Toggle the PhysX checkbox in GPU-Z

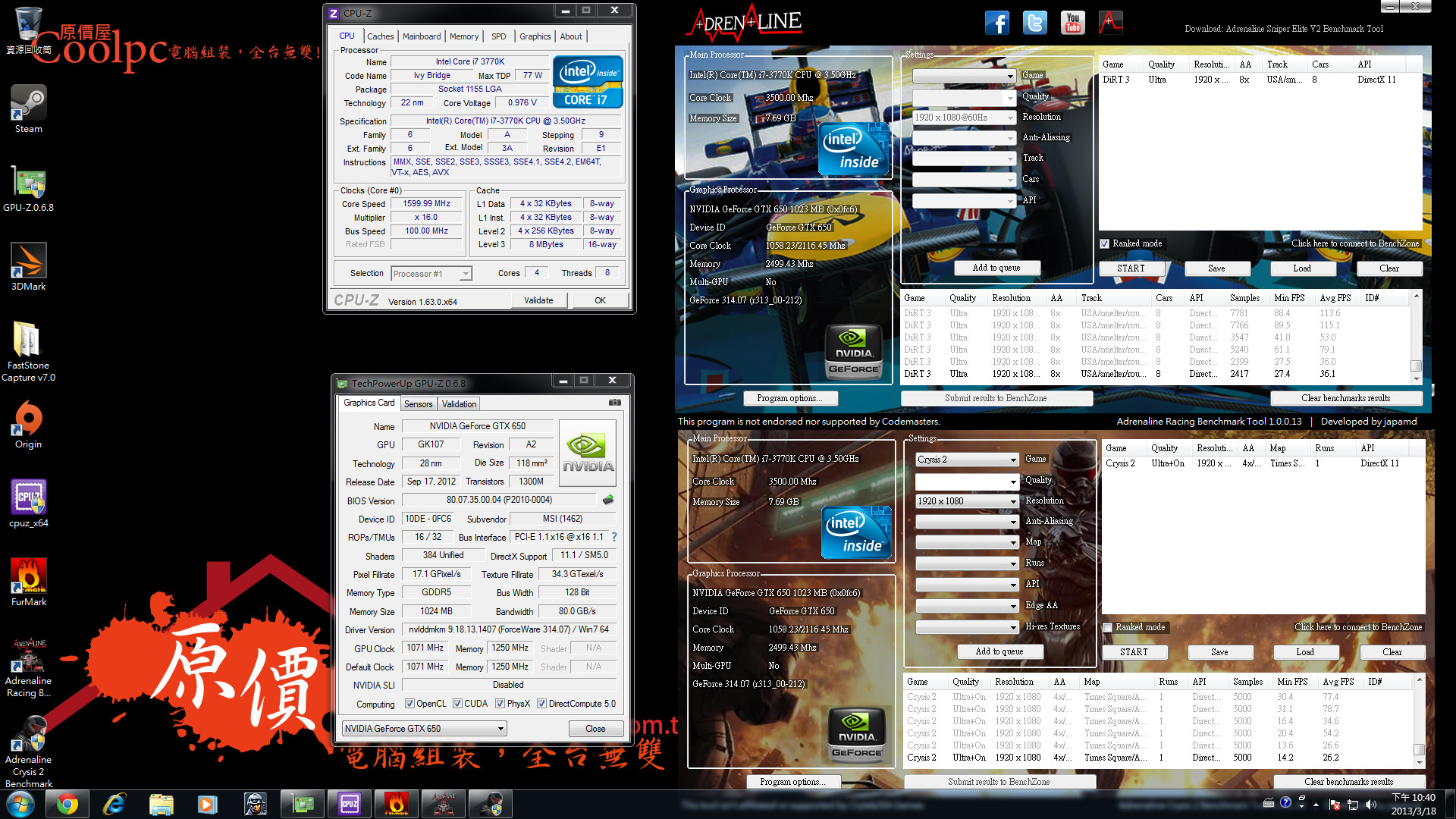point(500,704)
